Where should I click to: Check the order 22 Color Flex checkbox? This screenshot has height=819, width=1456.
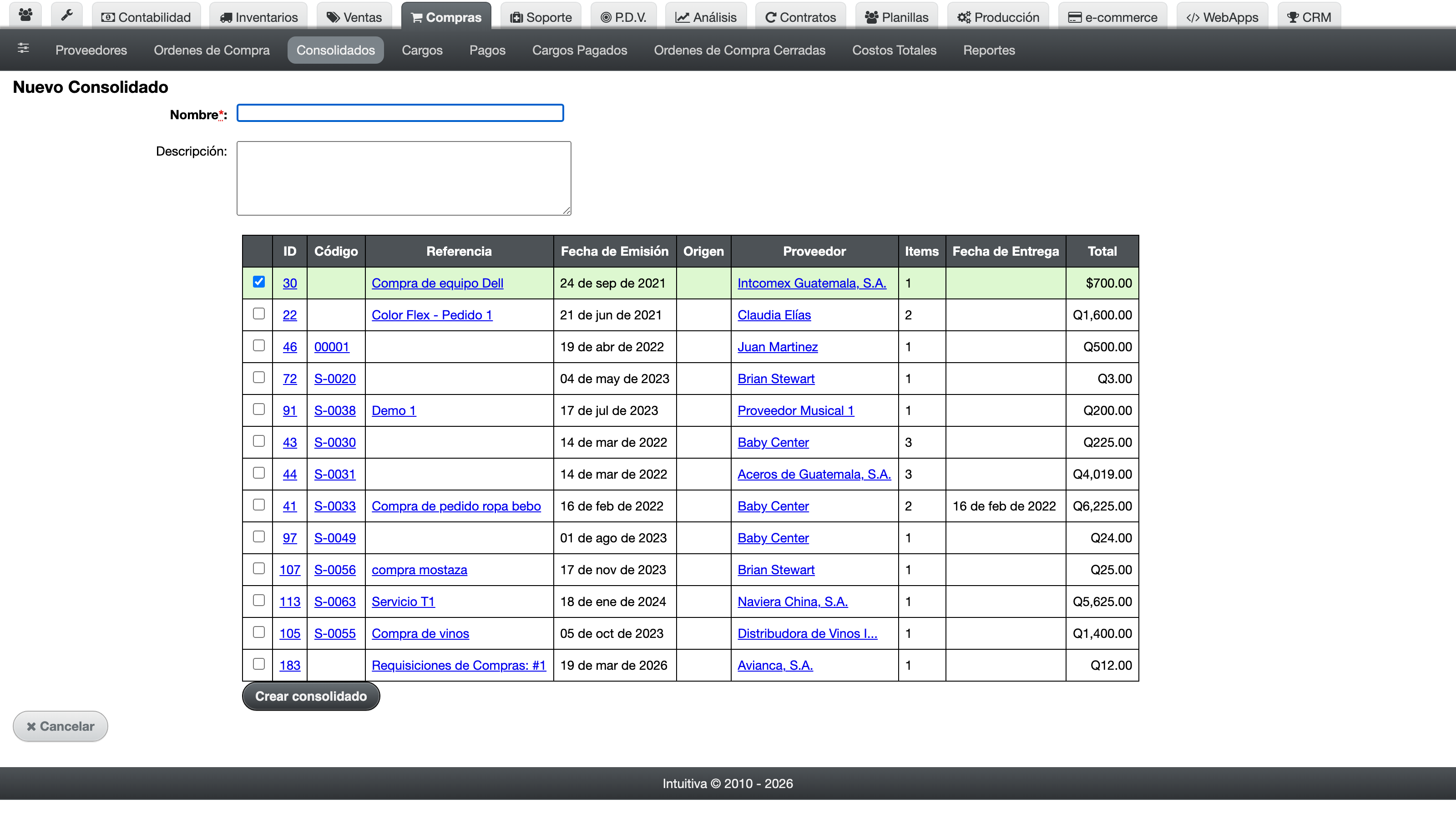pos(258,313)
